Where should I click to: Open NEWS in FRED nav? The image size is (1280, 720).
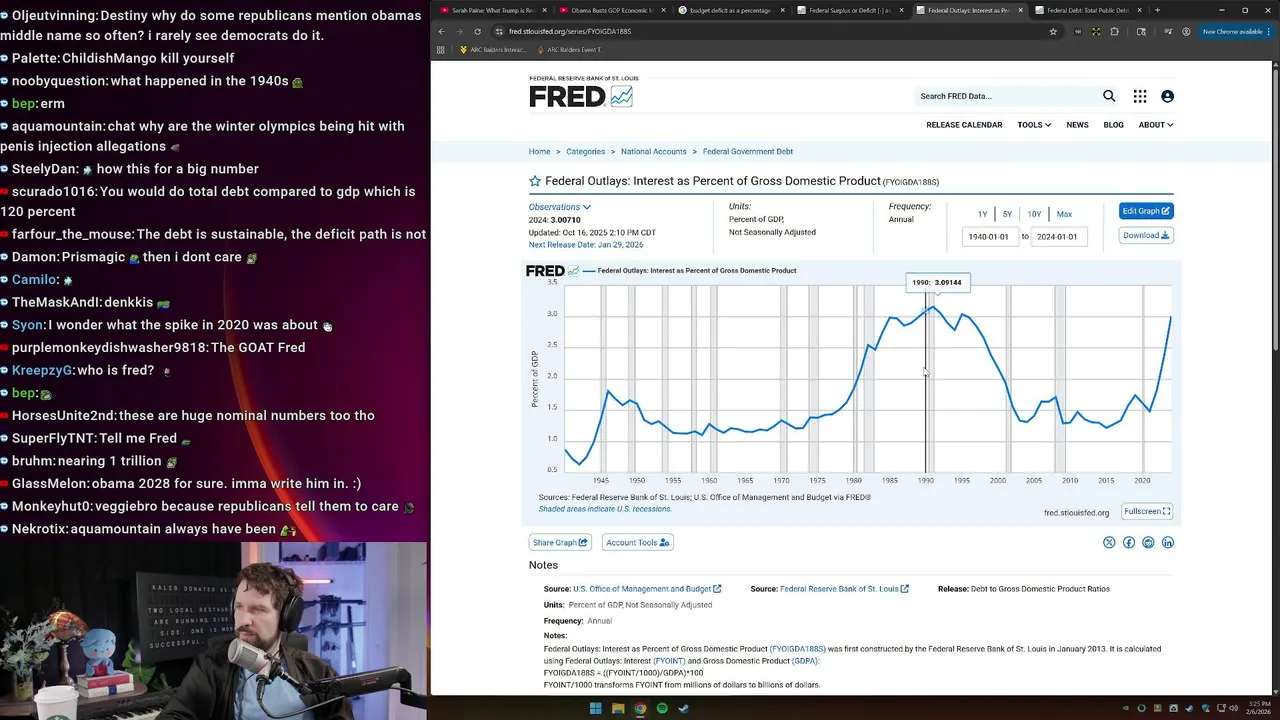(x=1077, y=125)
